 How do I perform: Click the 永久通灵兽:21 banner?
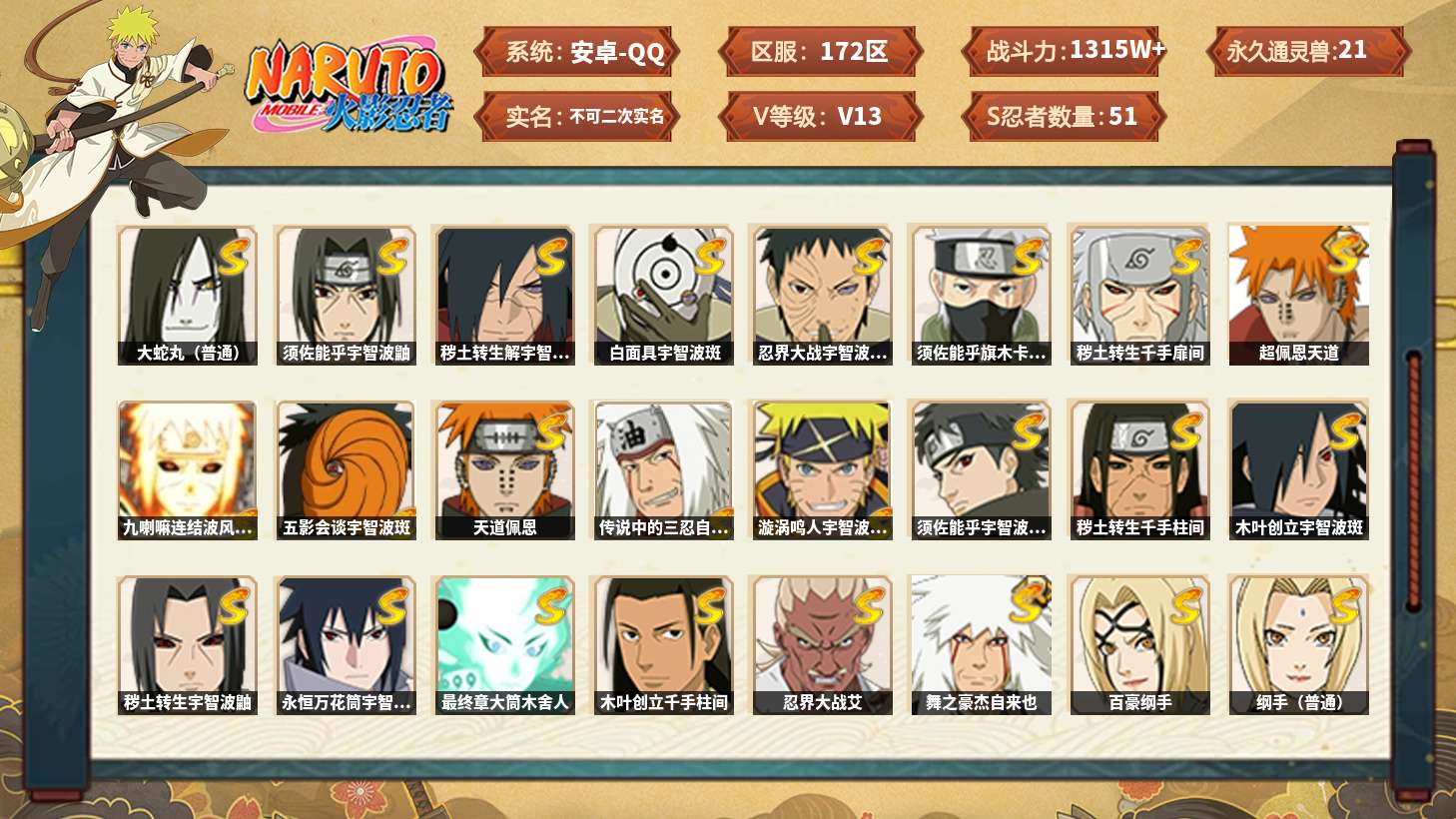click(1306, 51)
